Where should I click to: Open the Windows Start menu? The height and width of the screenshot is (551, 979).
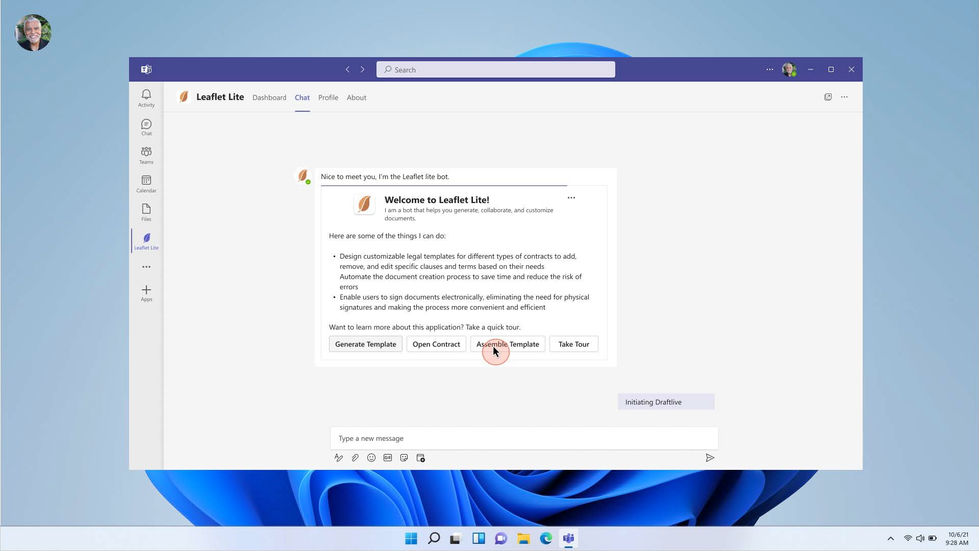(x=411, y=538)
